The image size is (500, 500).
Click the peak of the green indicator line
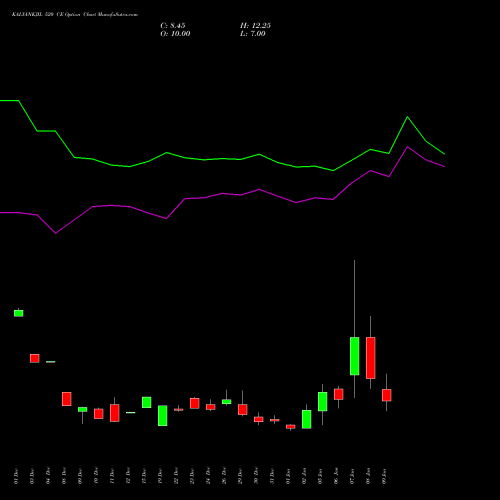(x=407, y=117)
